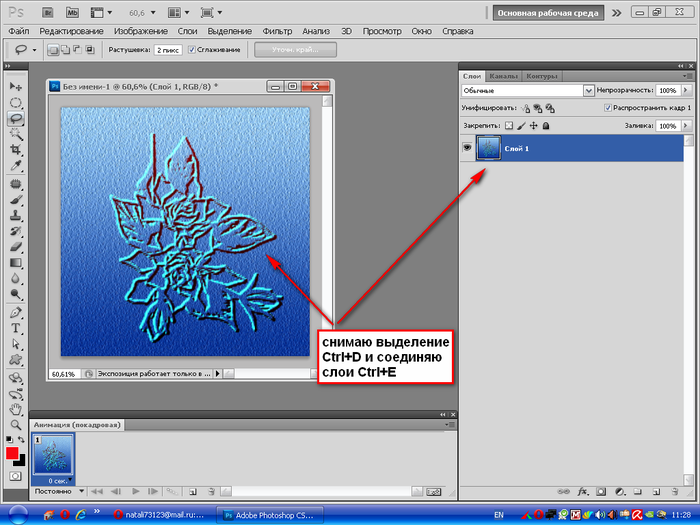Edit the Растушевка feather field
Image resolution: width=700 pixels, height=525 pixels.
click(x=168, y=50)
